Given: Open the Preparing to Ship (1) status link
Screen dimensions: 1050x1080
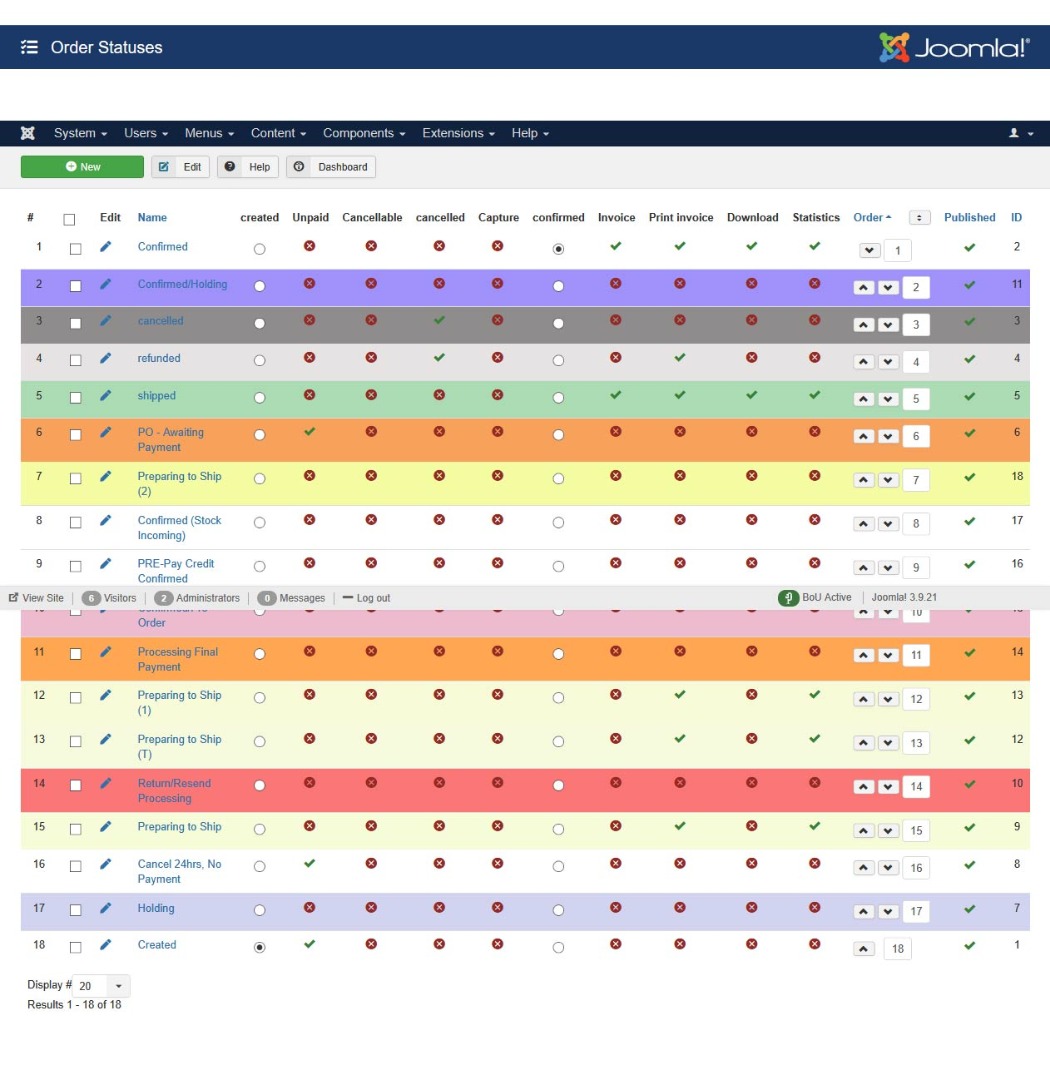Looking at the screenshot, I should tap(180, 703).
